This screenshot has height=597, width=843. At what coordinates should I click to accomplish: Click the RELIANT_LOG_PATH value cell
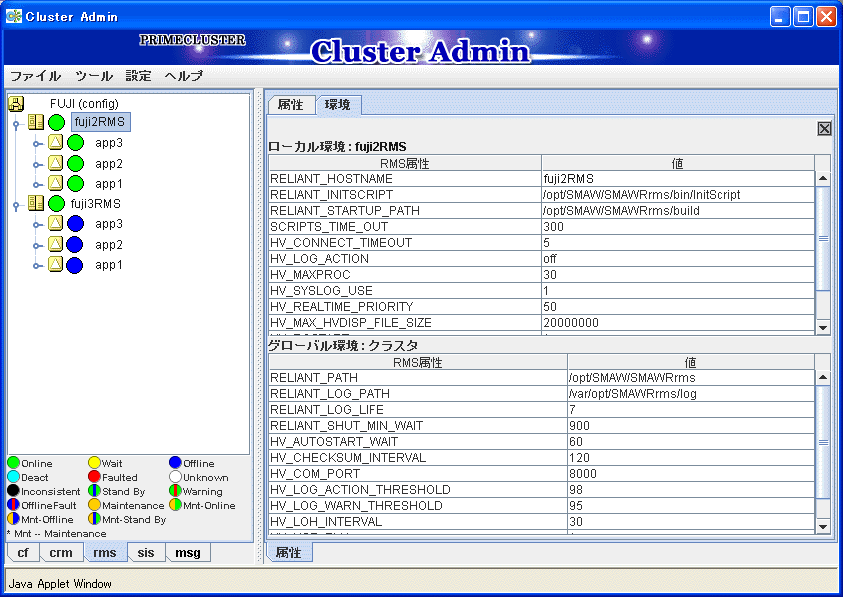tap(691, 394)
